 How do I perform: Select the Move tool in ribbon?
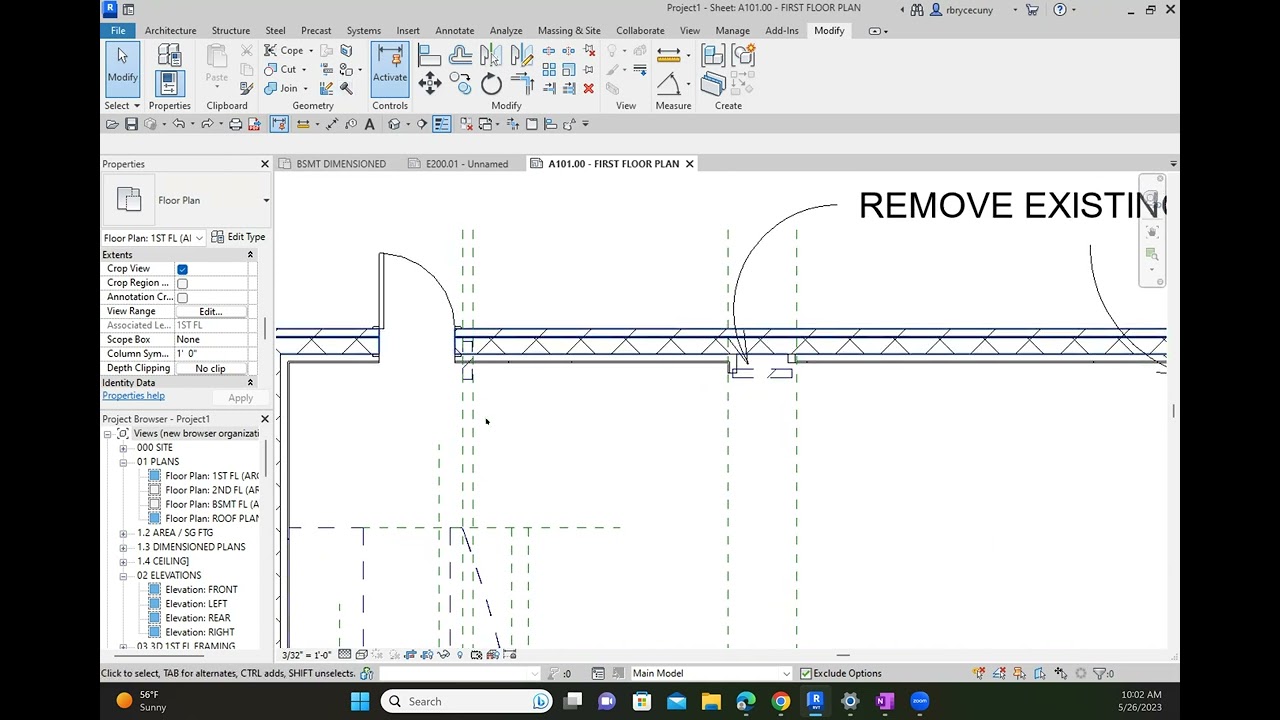[429, 84]
